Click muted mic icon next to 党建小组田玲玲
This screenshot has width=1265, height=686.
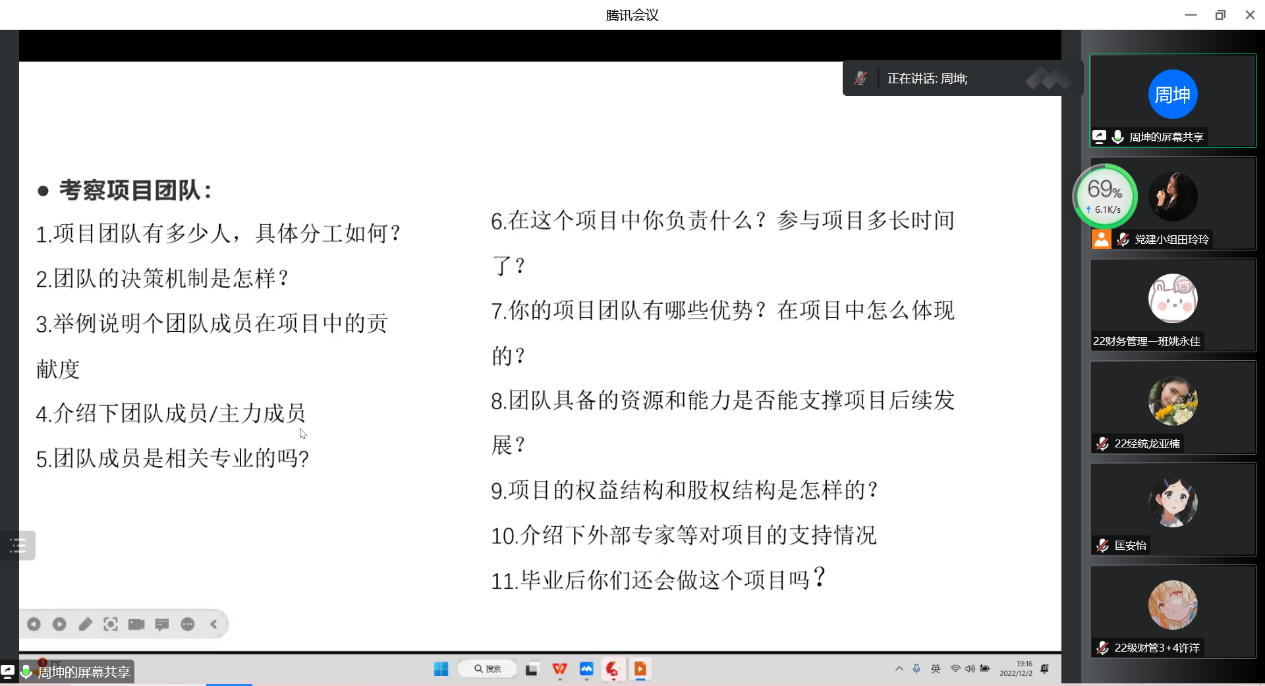[1123, 239]
